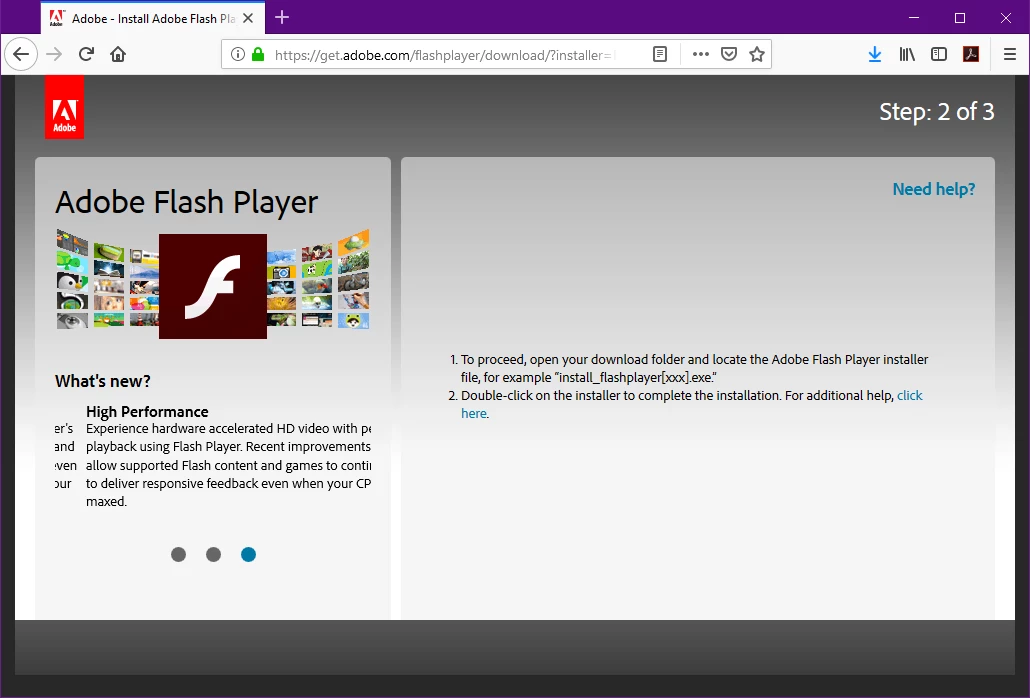Viewport: 1030px width, 698px height.
Task: Click the High Performance heading
Action: pos(147,412)
